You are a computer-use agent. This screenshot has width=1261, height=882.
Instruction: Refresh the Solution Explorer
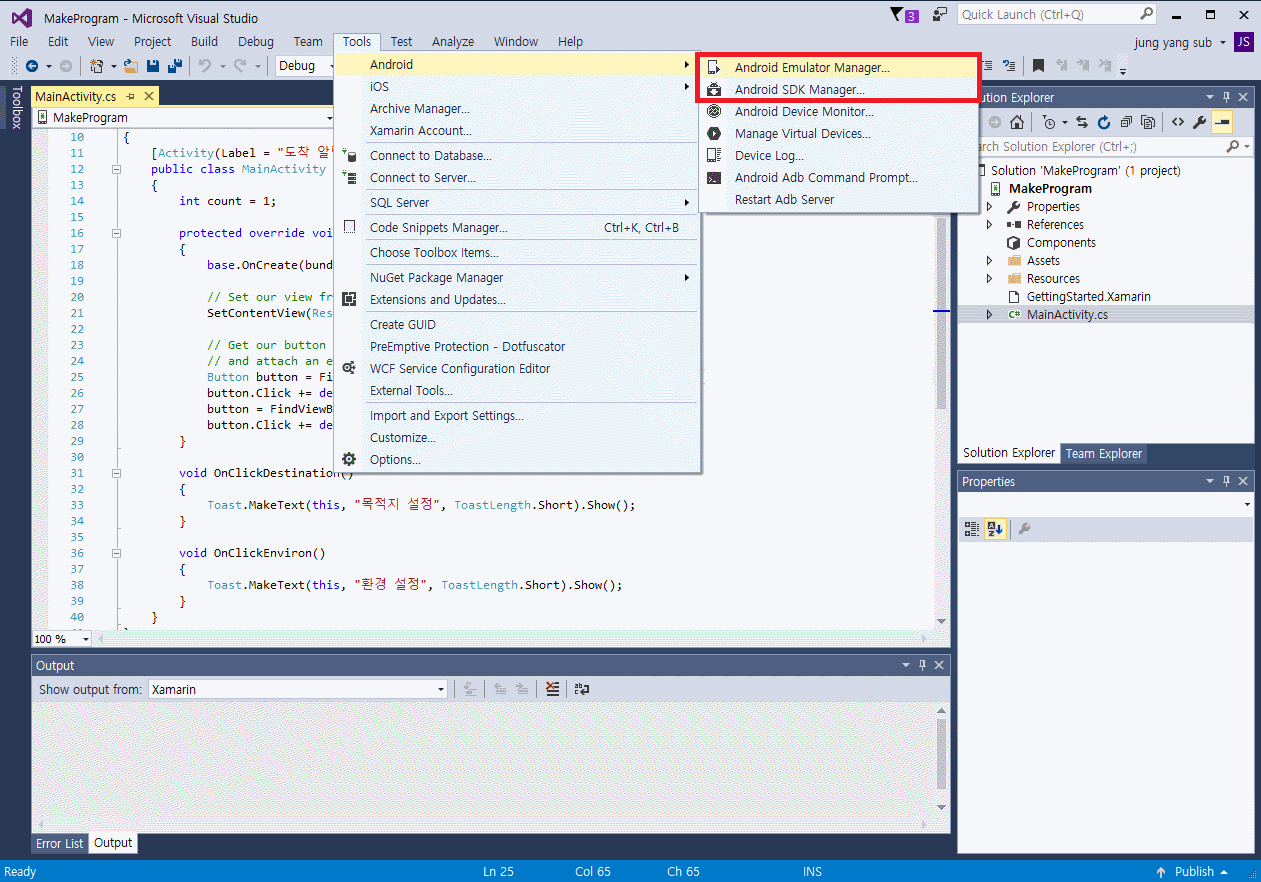click(1104, 122)
